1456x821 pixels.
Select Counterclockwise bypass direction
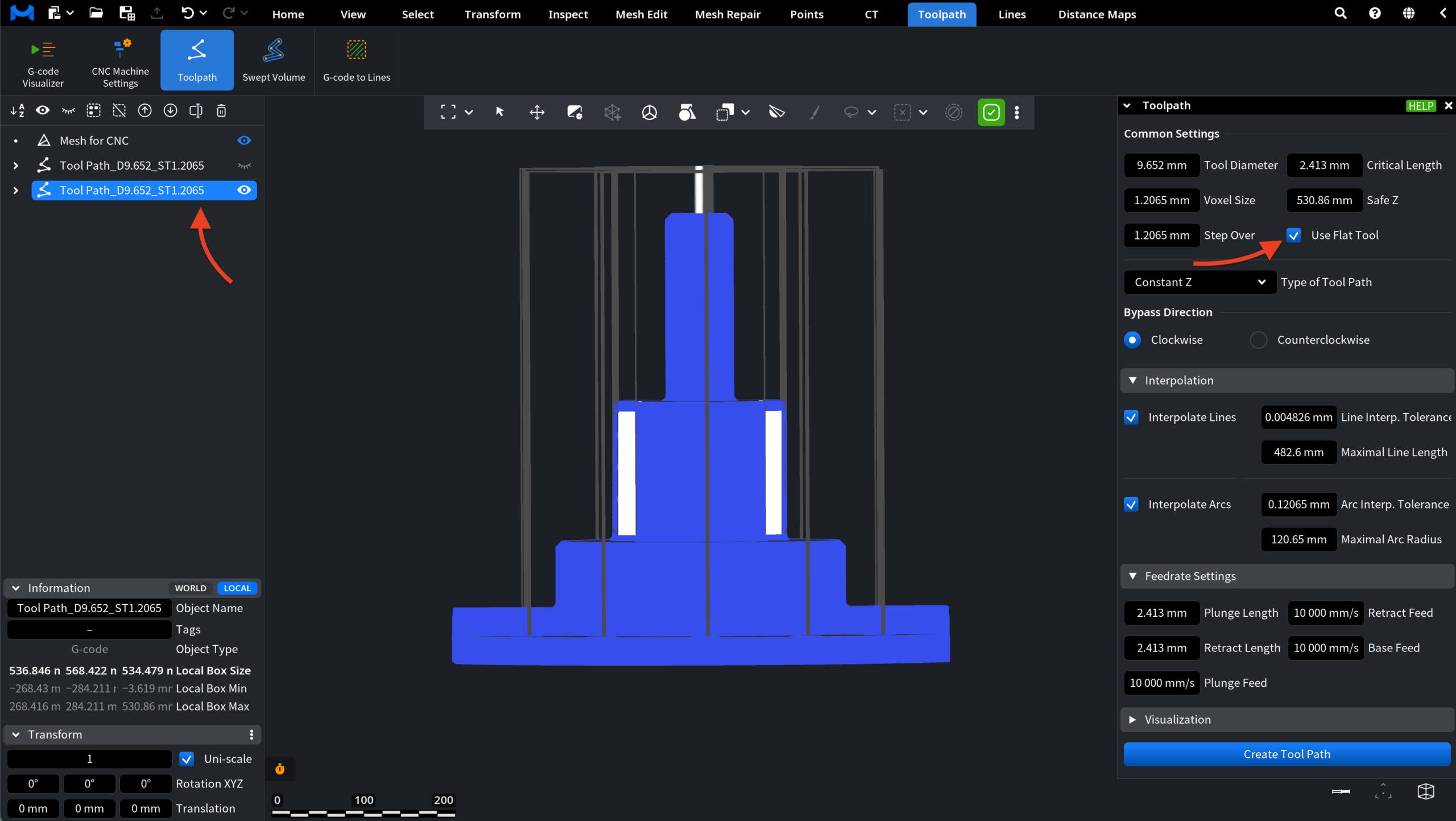point(1259,340)
